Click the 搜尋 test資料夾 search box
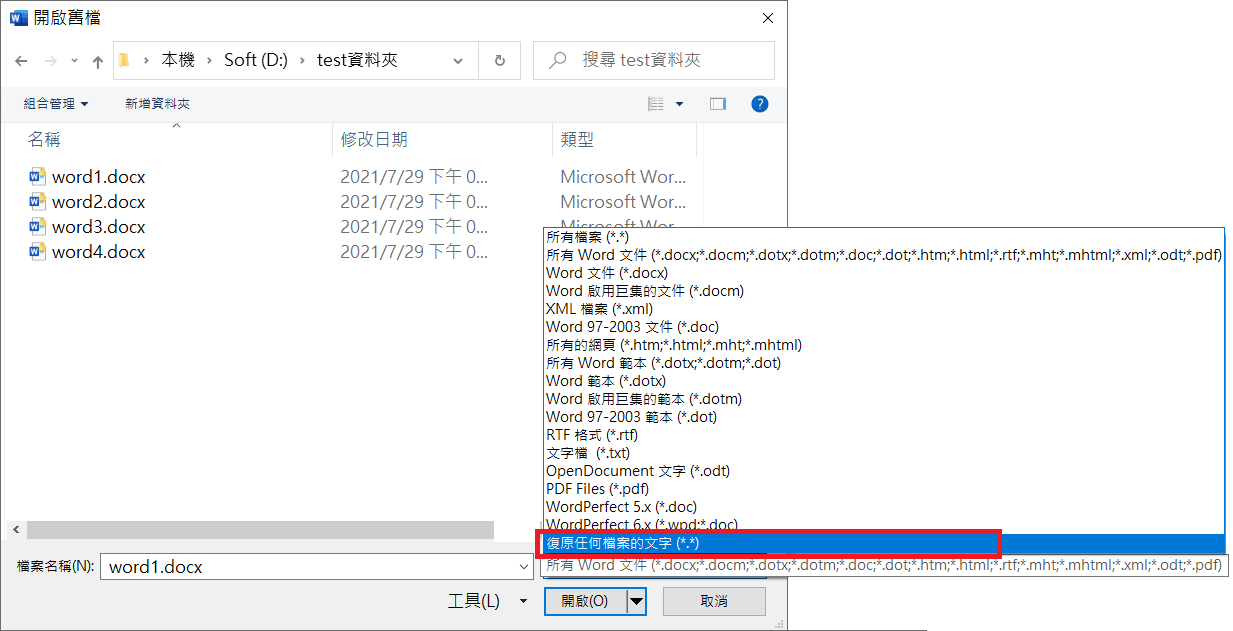Viewport: 1233px width, 631px height. point(665,60)
